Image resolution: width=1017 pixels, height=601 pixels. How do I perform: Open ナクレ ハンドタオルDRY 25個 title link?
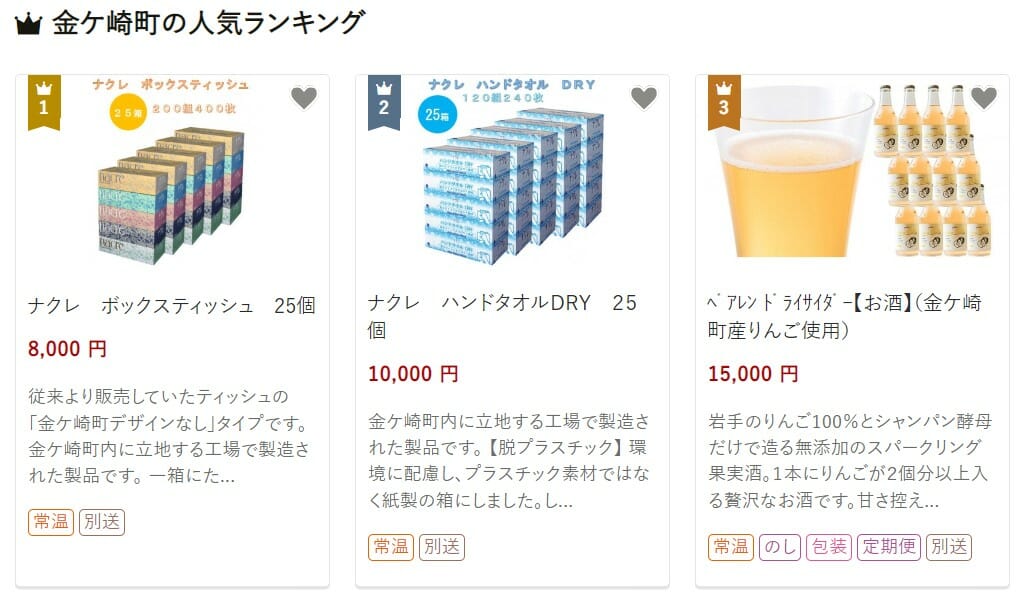[503, 316]
